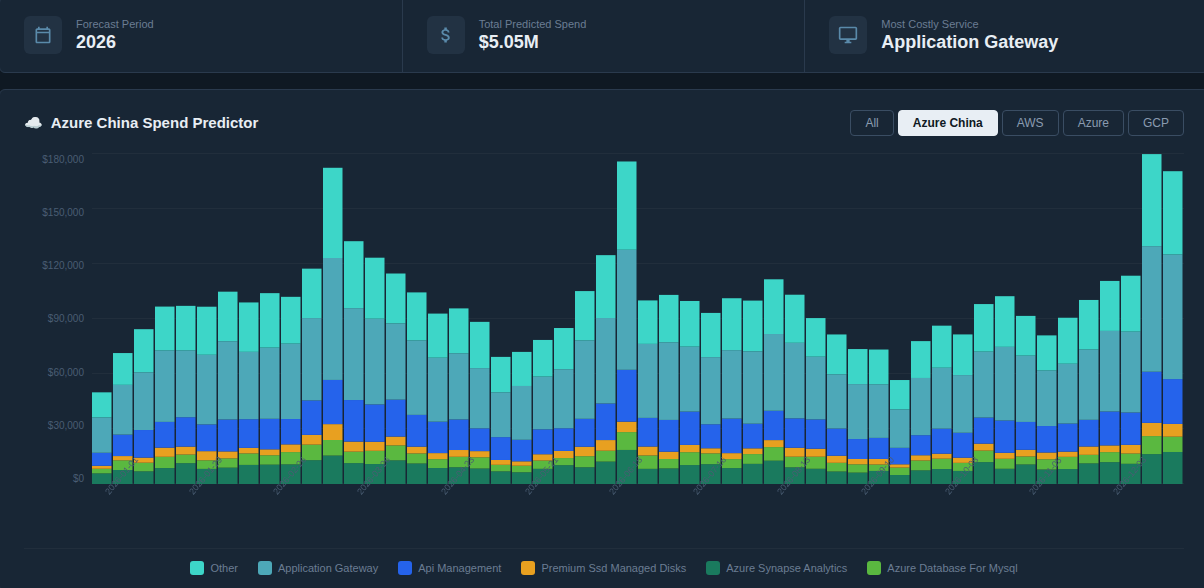1204x588 pixels.
Task: Switch to the GCP tab
Action: coord(1156,123)
